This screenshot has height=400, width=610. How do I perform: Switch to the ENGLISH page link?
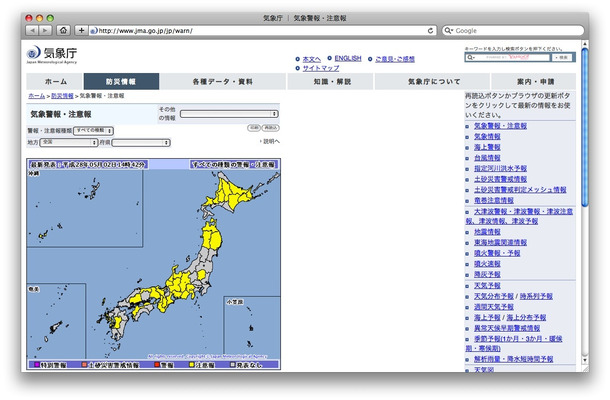click(x=348, y=58)
